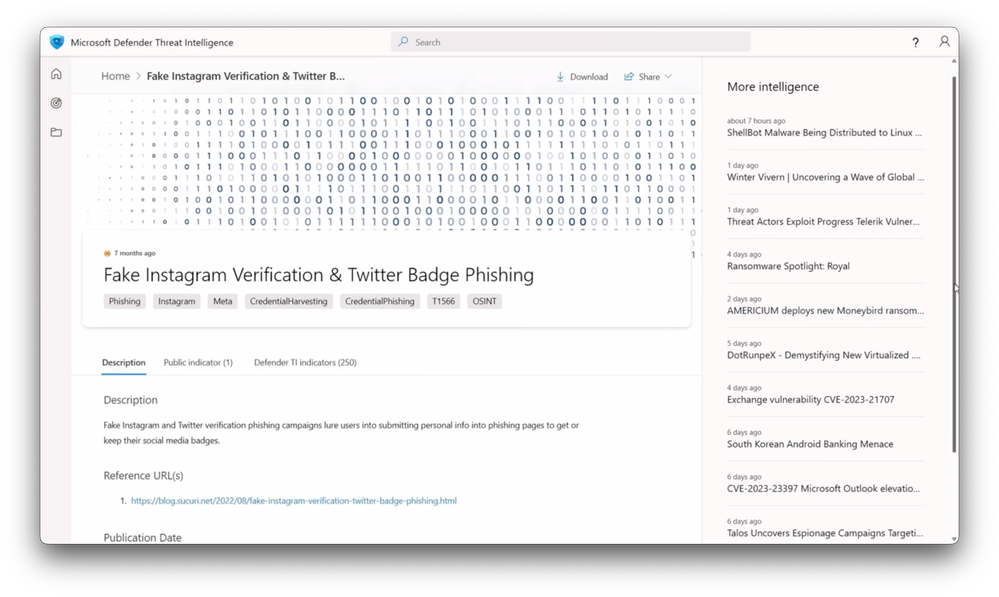The width and height of the screenshot is (999, 597).
Task: Select the T1566 tag
Action: [x=443, y=301]
